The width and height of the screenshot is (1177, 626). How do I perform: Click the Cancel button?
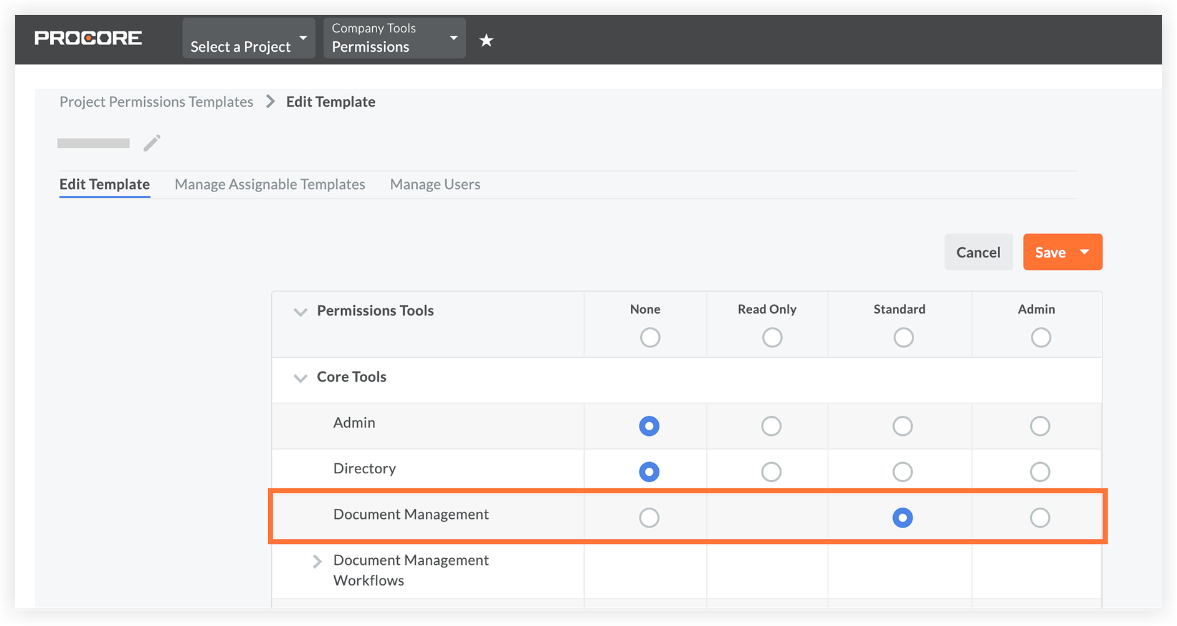(978, 252)
